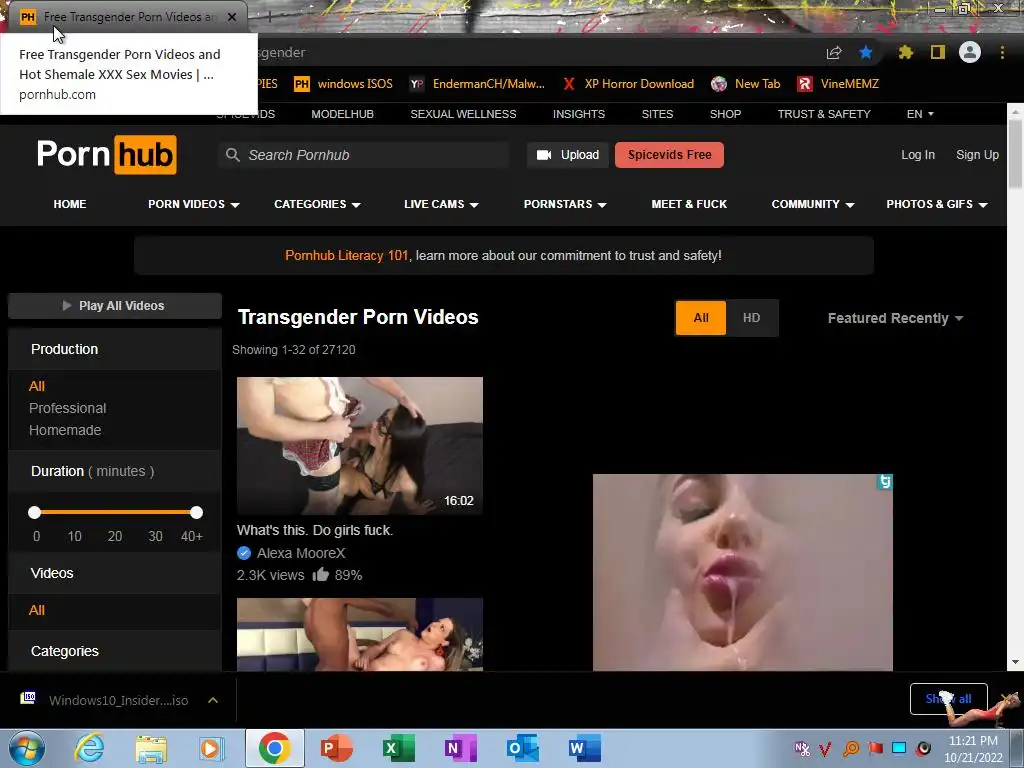Filter Production by Homemade
1024x768 pixels.
[65, 430]
